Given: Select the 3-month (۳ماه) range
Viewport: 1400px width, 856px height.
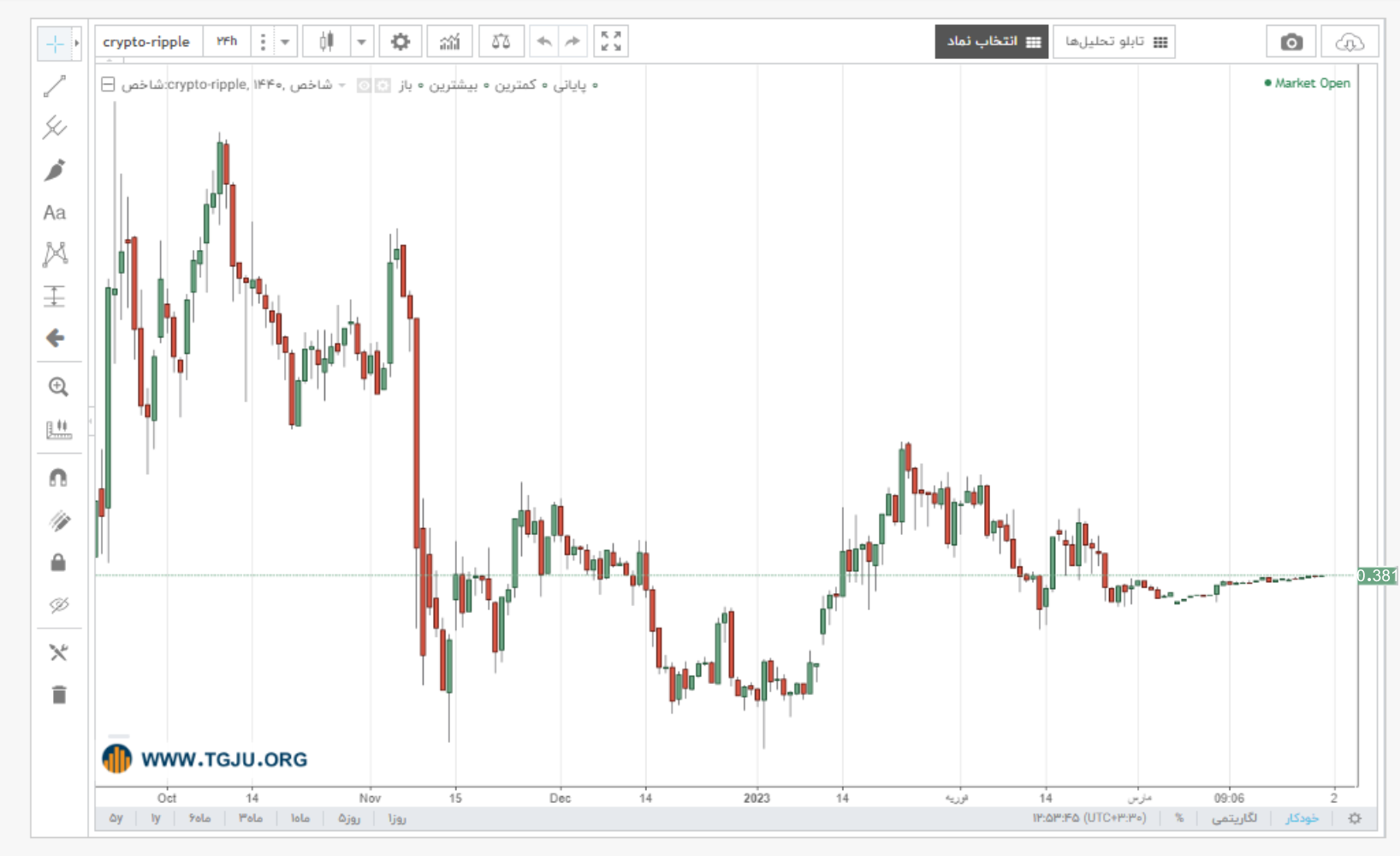Looking at the screenshot, I should tap(251, 818).
